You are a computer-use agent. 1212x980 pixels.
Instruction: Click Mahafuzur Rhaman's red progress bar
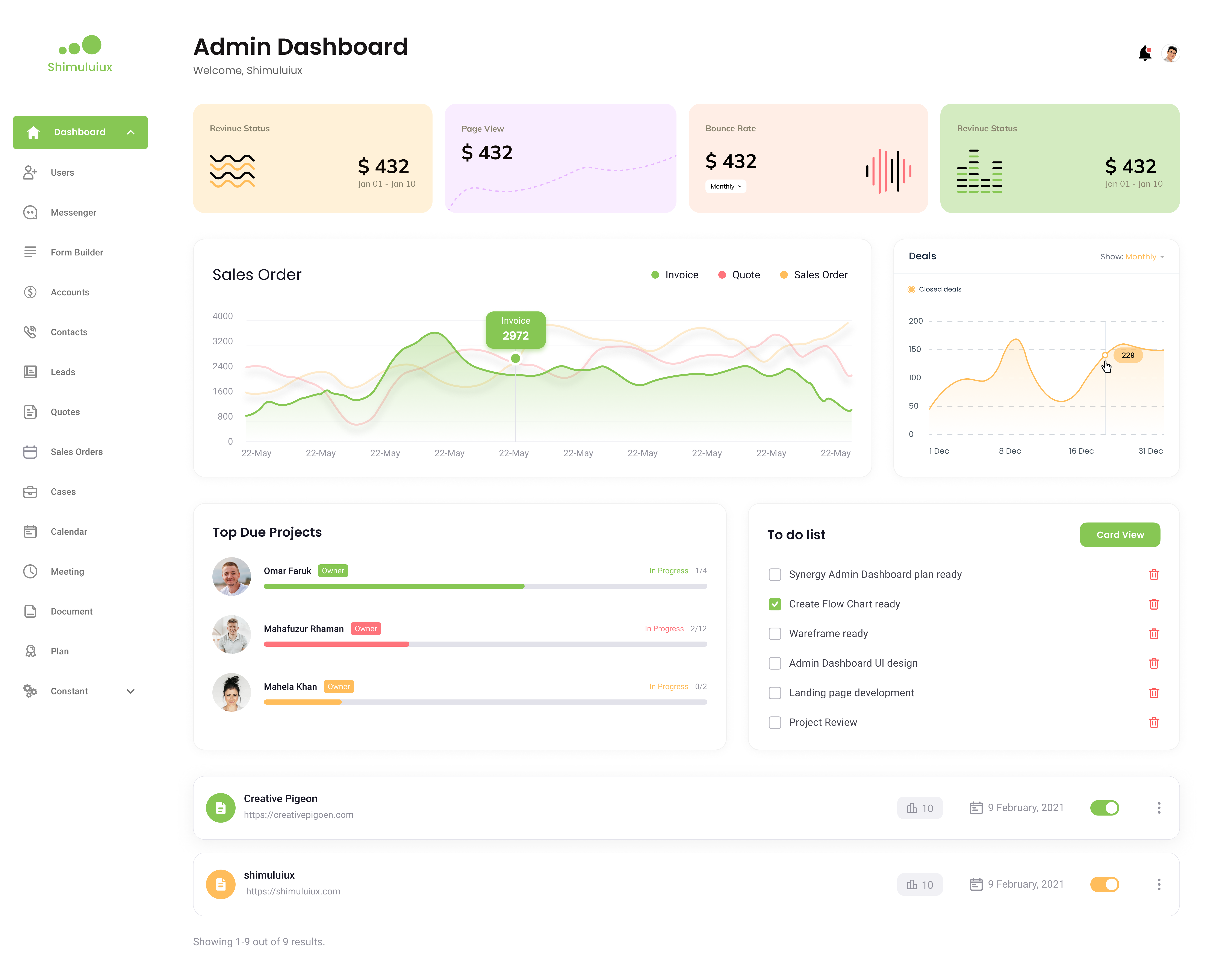pyautogui.click(x=337, y=644)
